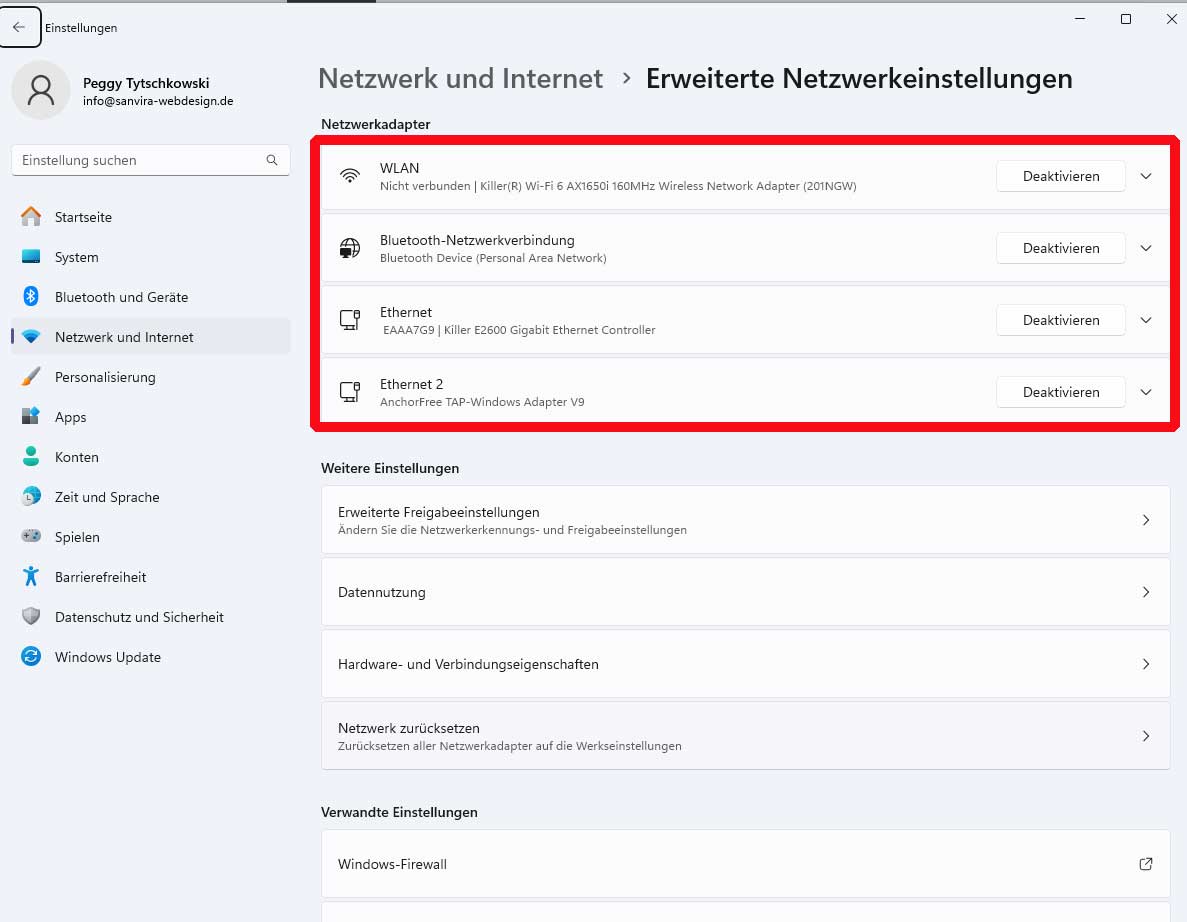Click the Killer E2600 Gigabit Ethernet Controller text
Screen dimensions: 1187x922
(550, 329)
